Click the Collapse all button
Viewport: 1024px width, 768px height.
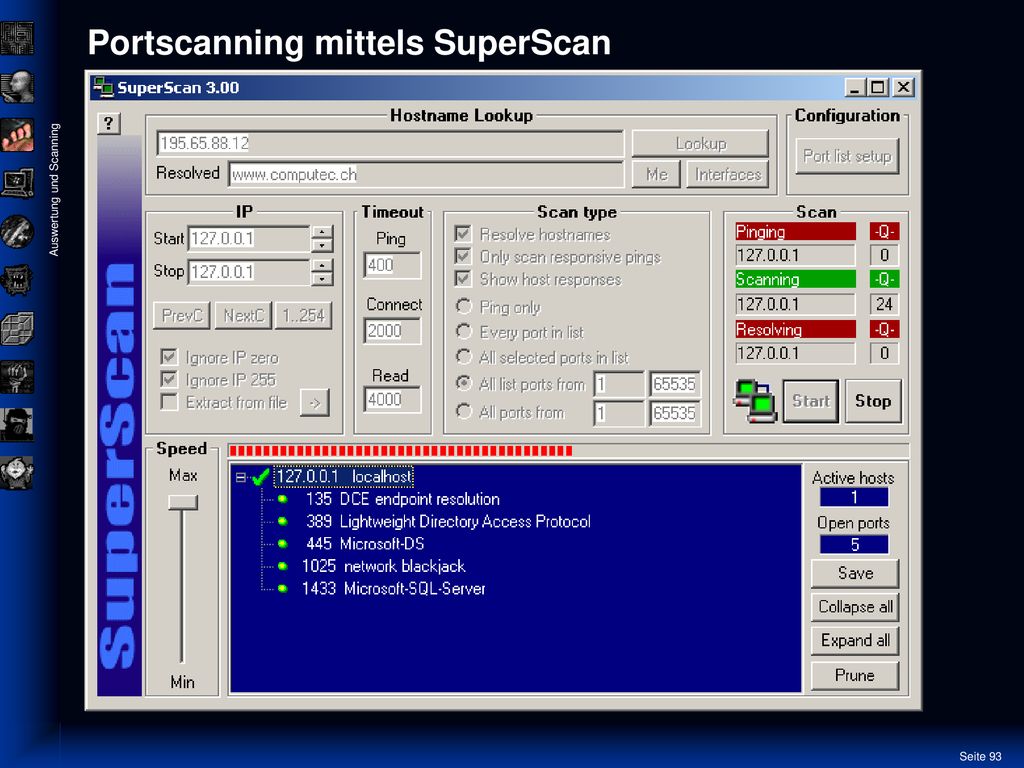(855, 607)
